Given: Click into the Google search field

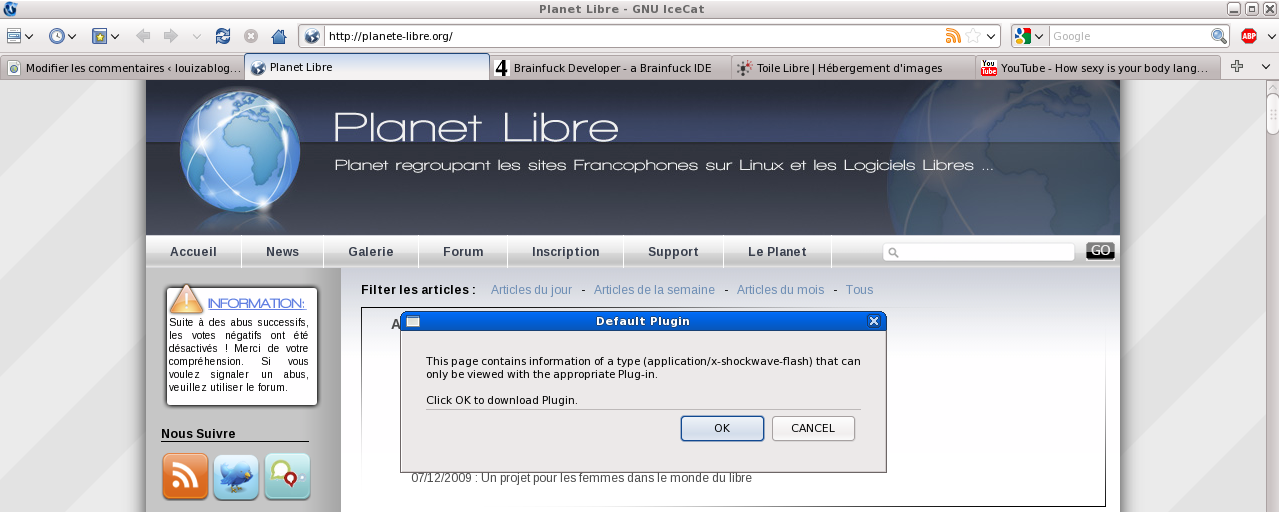Looking at the screenshot, I should pyautogui.click(x=1130, y=36).
